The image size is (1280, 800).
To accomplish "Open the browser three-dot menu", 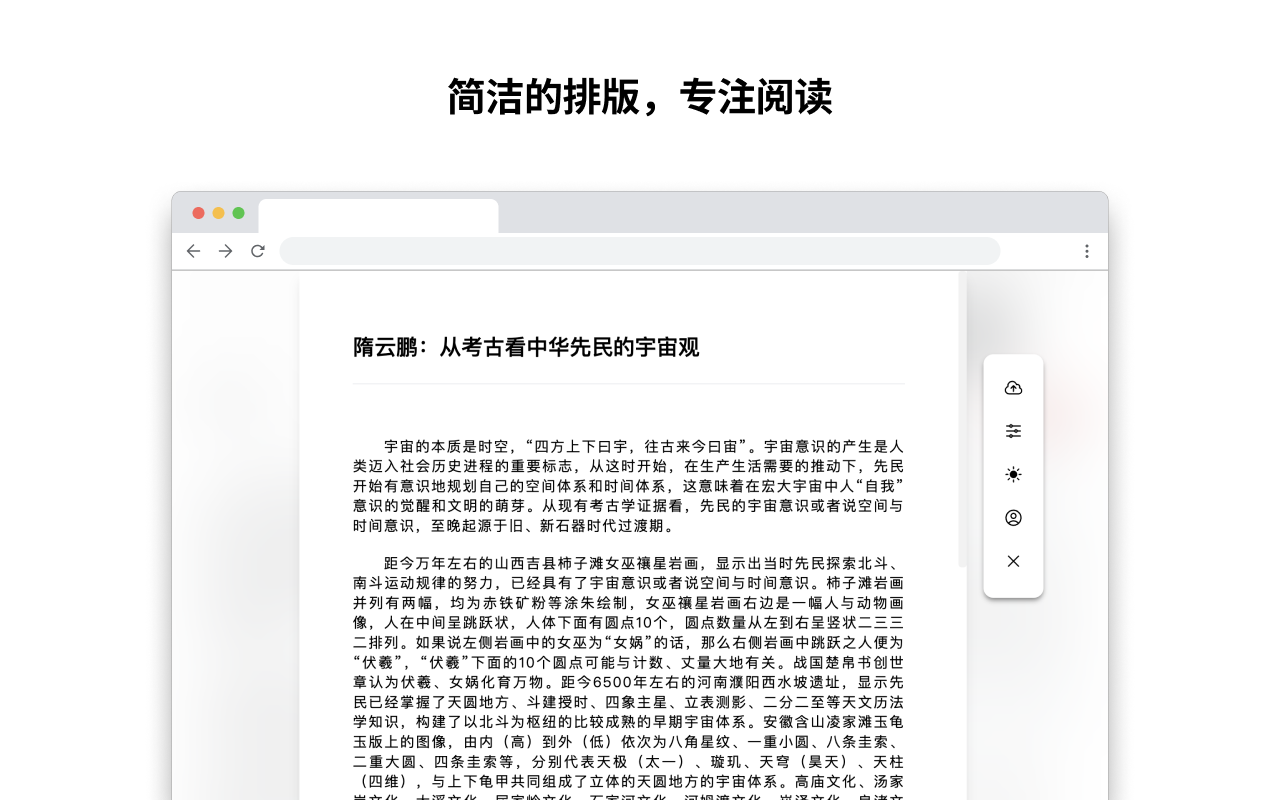I will [x=1087, y=251].
